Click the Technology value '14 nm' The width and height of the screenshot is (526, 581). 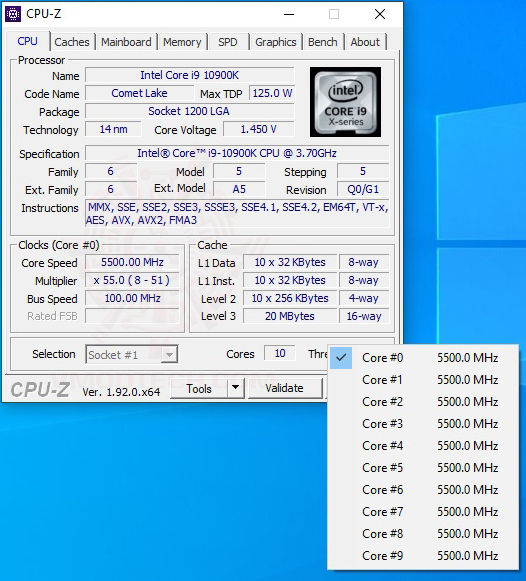click(113, 129)
